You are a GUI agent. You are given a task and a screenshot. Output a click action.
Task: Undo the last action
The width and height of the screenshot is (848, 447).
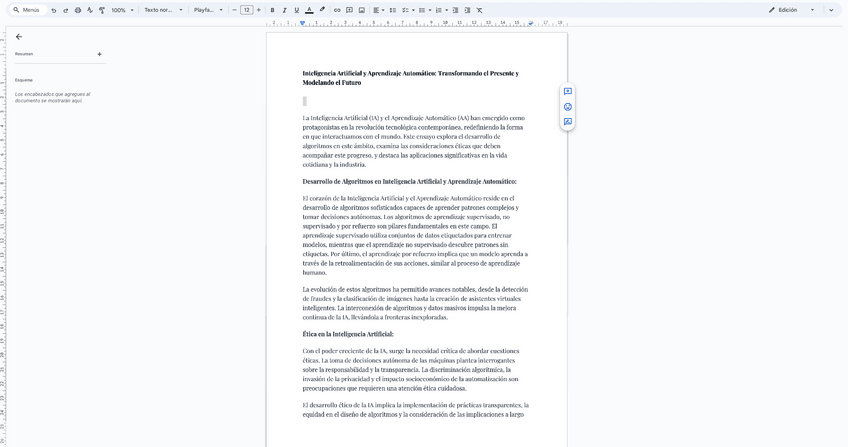tap(54, 10)
